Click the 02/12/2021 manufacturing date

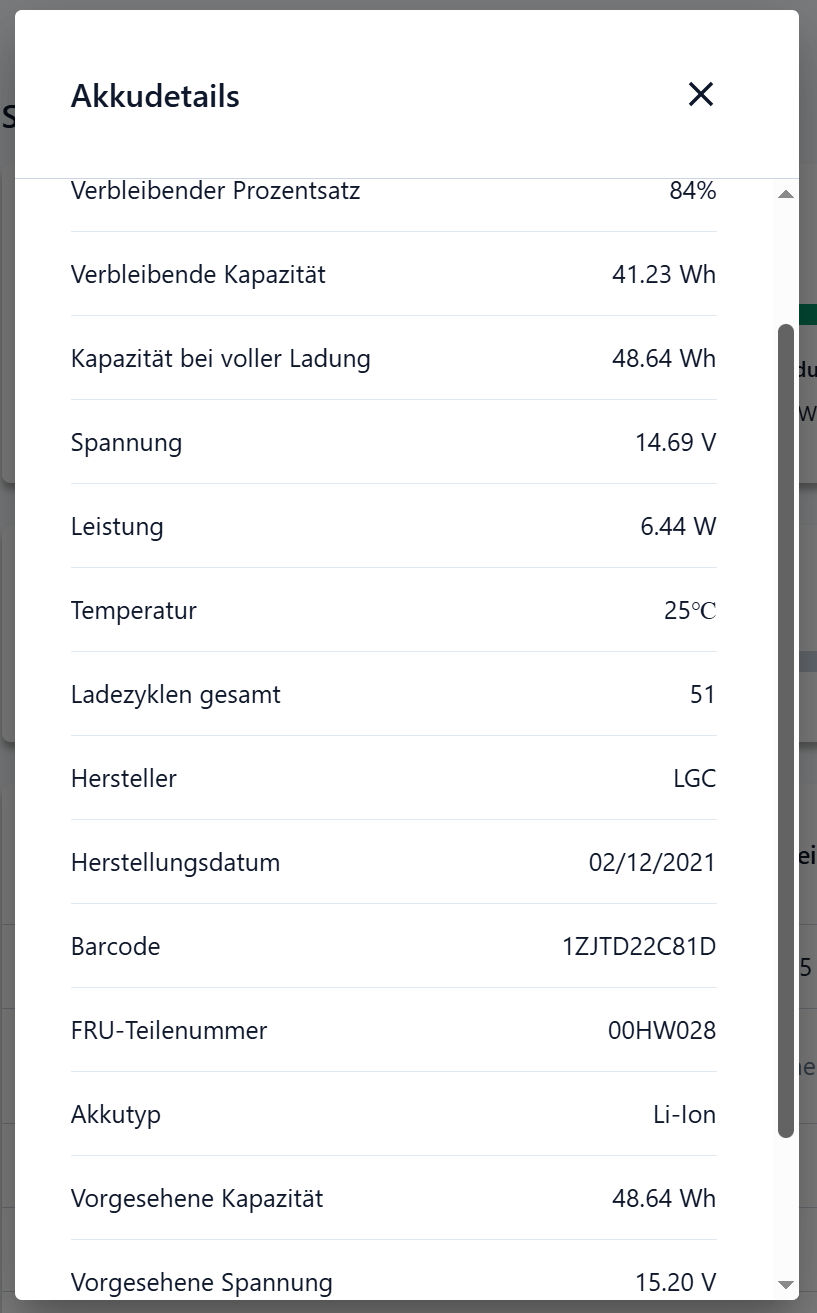click(652, 862)
